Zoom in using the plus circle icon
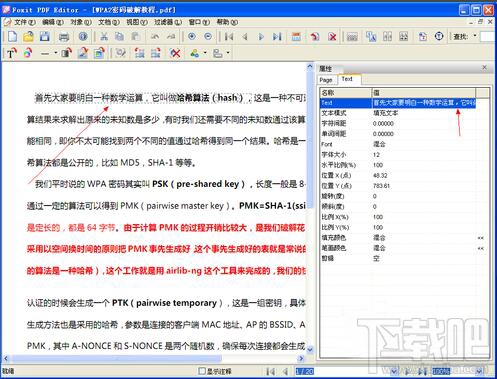 [x=192, y=36]
